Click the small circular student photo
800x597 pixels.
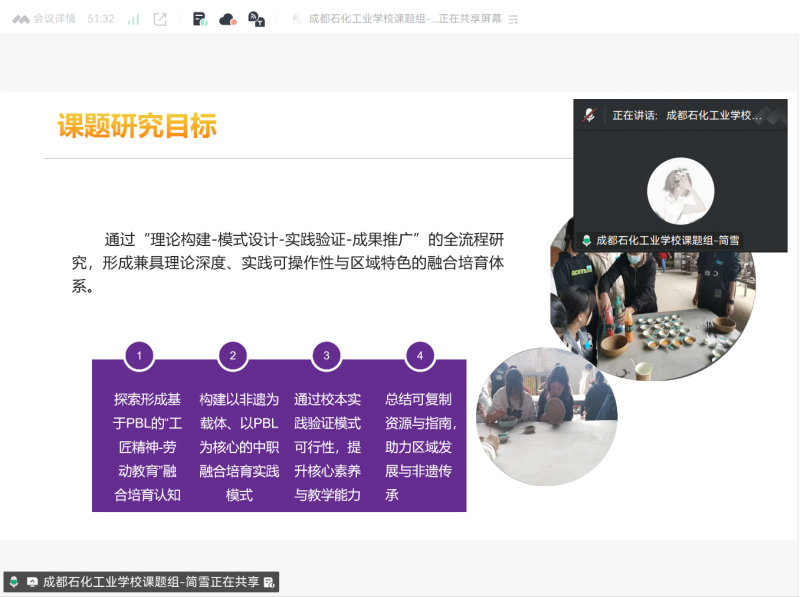tap(546, 416)
